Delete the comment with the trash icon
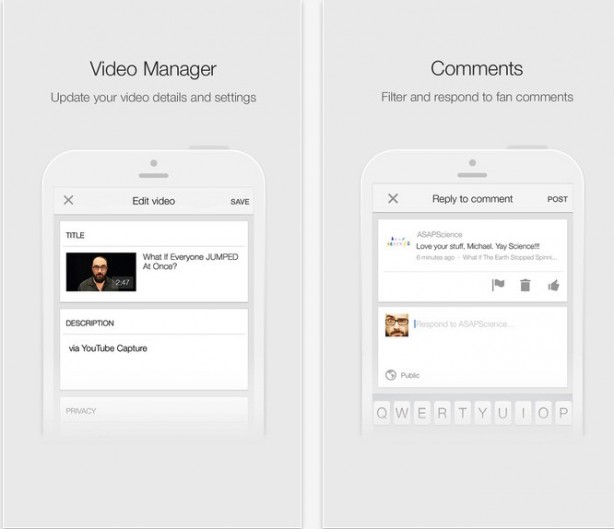614x529 pixels. [x=525, y=285]
